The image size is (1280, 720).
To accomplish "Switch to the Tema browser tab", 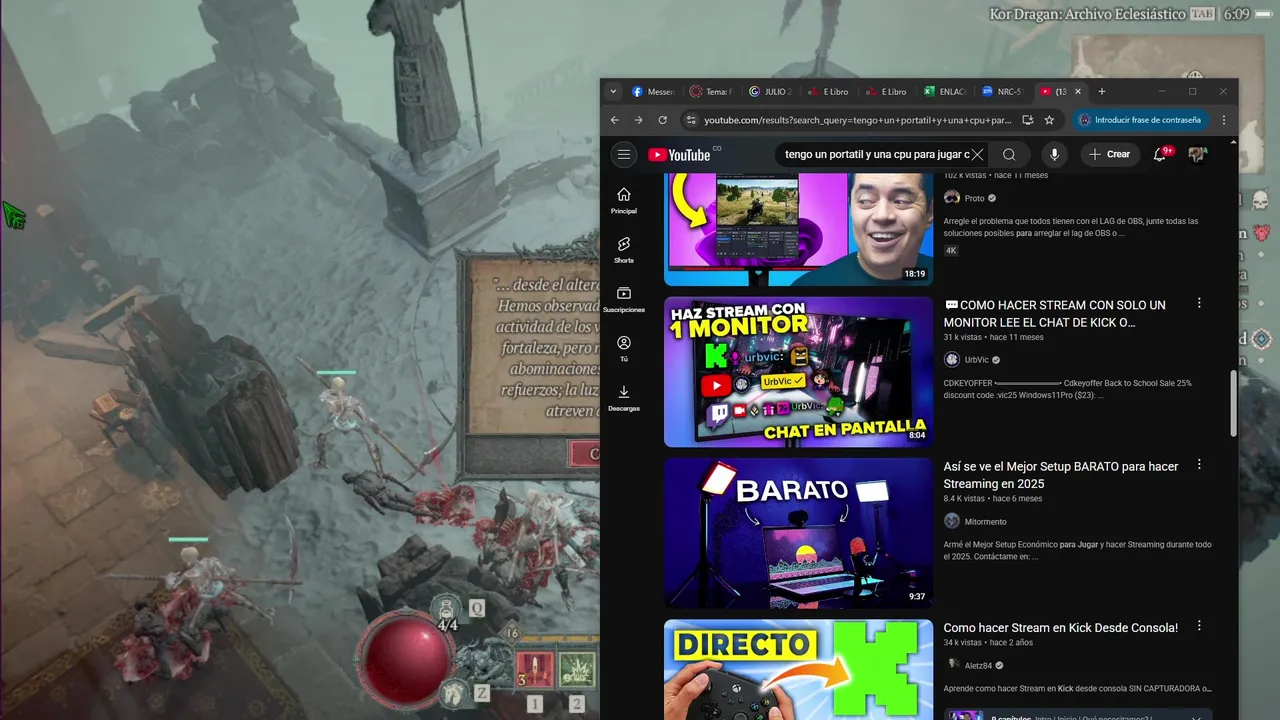I will (x=709, y=91).
